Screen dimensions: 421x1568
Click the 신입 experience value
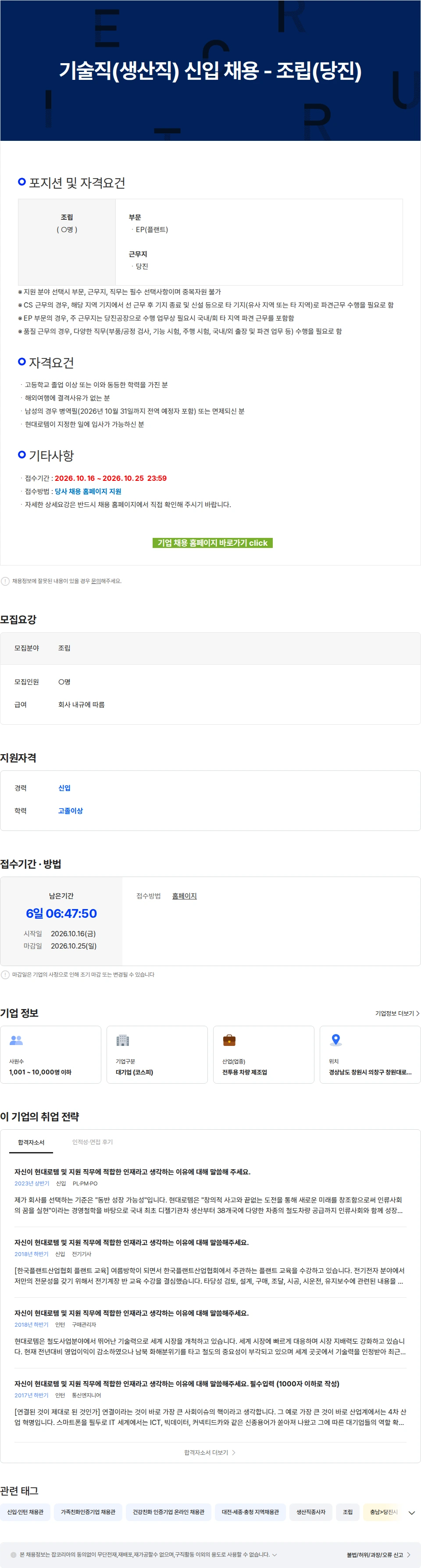pos(64,788)
